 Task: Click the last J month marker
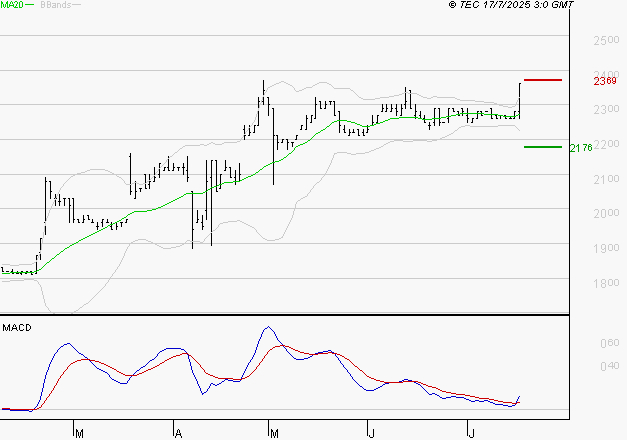472,434
